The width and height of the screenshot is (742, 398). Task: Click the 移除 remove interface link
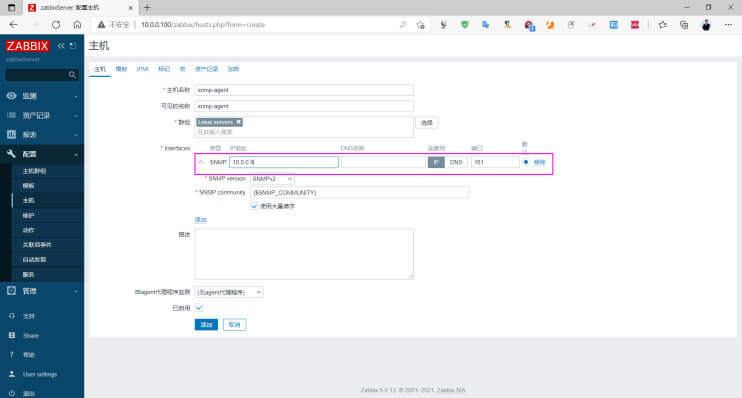point(539,162)
